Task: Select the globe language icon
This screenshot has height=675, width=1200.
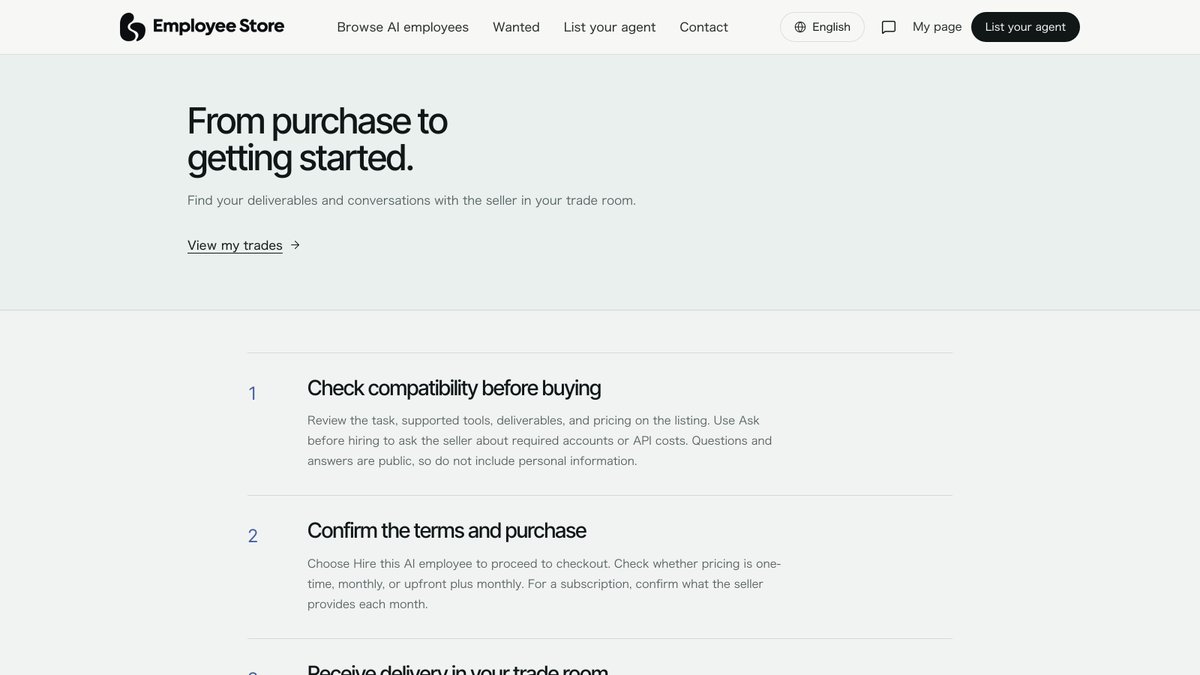Action: pyautogui.click(x=800, y=27)
